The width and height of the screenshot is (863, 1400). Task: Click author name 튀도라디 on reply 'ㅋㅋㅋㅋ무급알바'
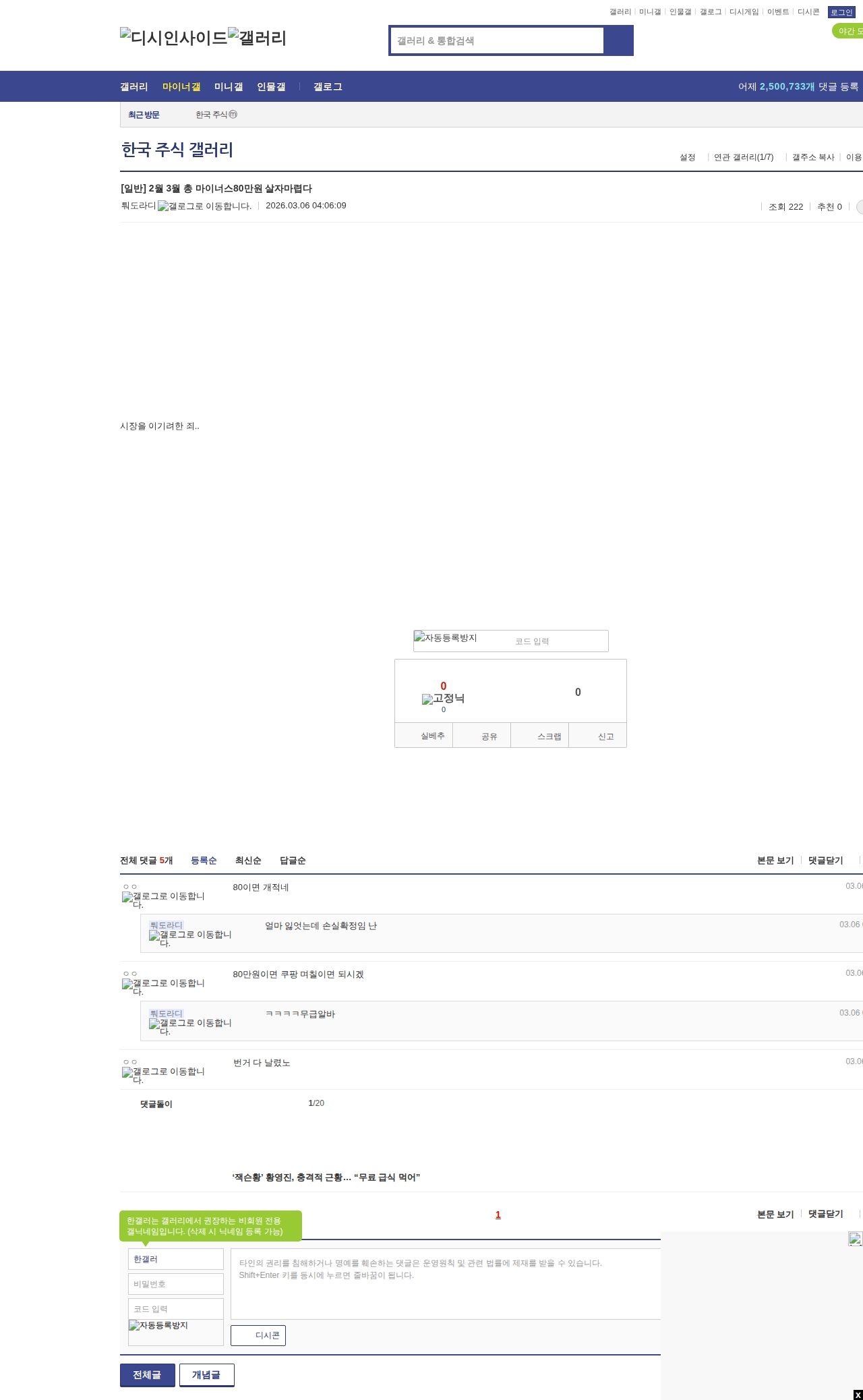[x=167, y=1014]
